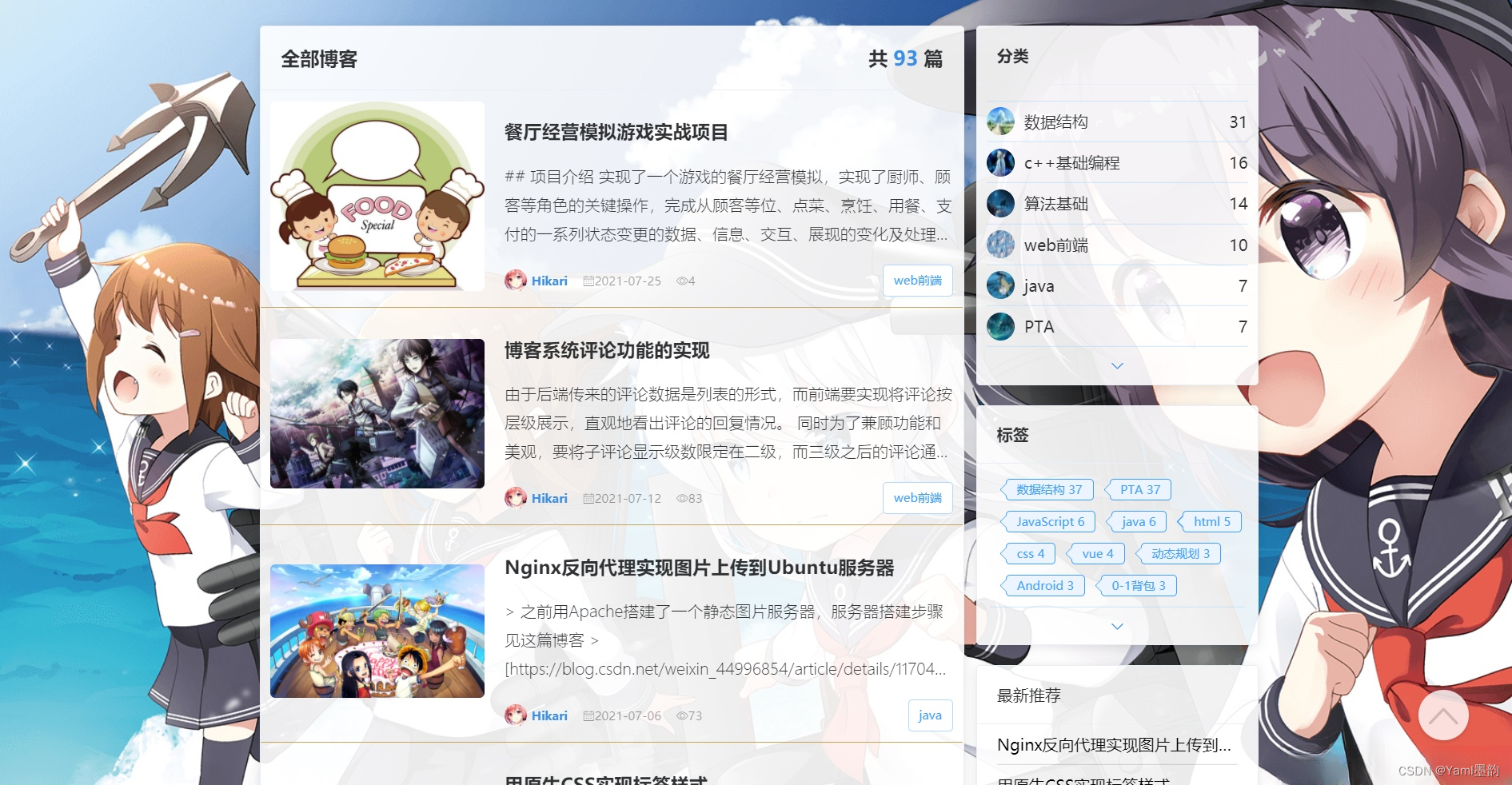Screen dimensions: 1512x785
Task: Click 博客系统评论功能 excerpt starting 由于后端传来的评论数据
Action: pyautogui.click(x=728, y=423)
